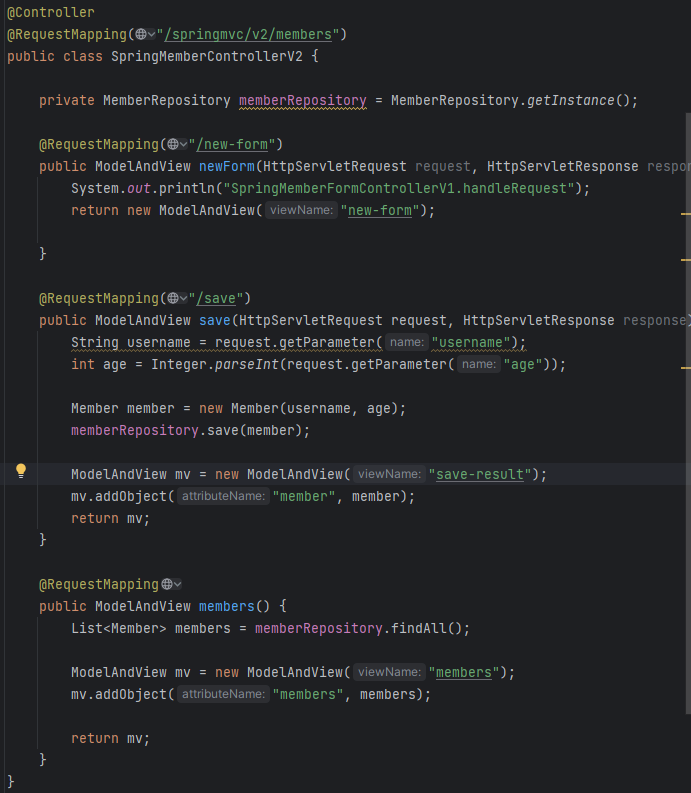Open the underlined "members" view name link
The height and width of the screenshot is (793, 691).
(464, 673)
